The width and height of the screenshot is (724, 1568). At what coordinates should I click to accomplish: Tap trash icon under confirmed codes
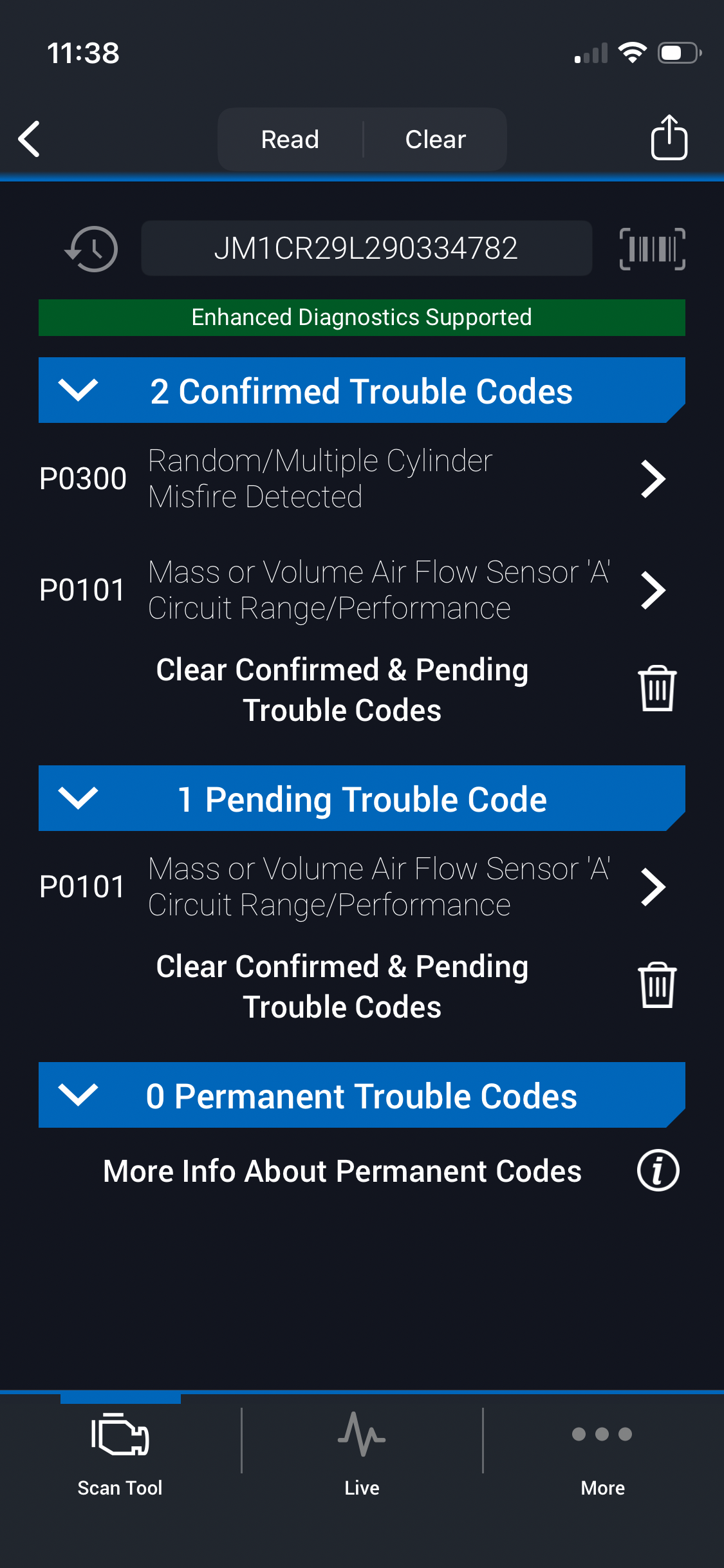(x=656, y=689)
